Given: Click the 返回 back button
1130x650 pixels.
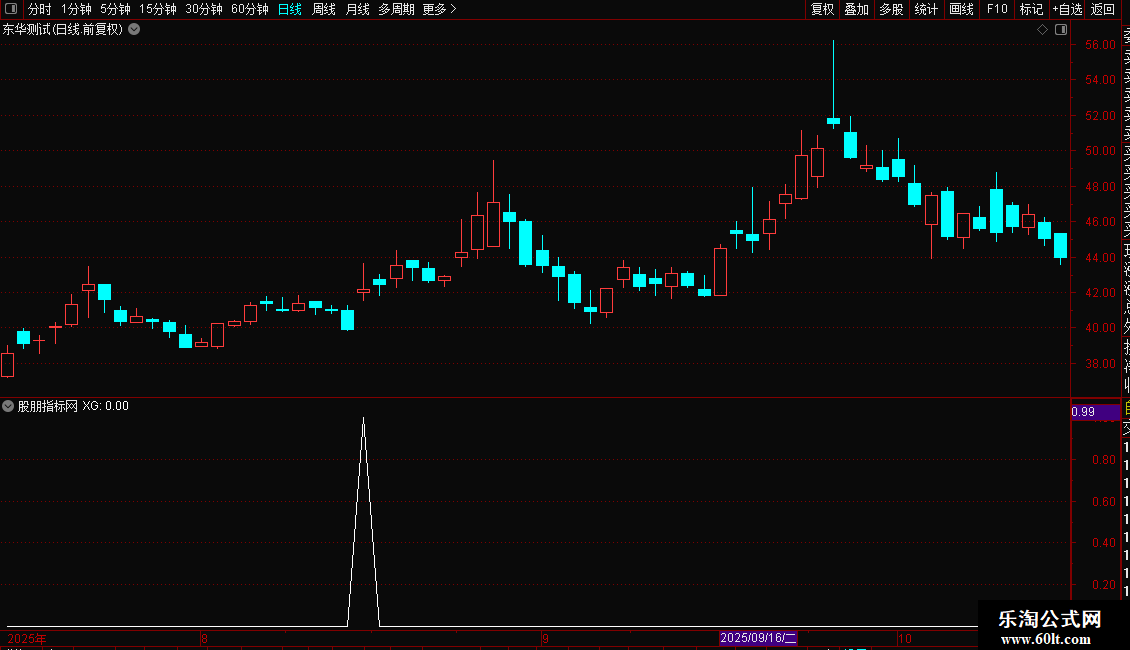Looking at the screenshot, I should (x=1103, y=9).
